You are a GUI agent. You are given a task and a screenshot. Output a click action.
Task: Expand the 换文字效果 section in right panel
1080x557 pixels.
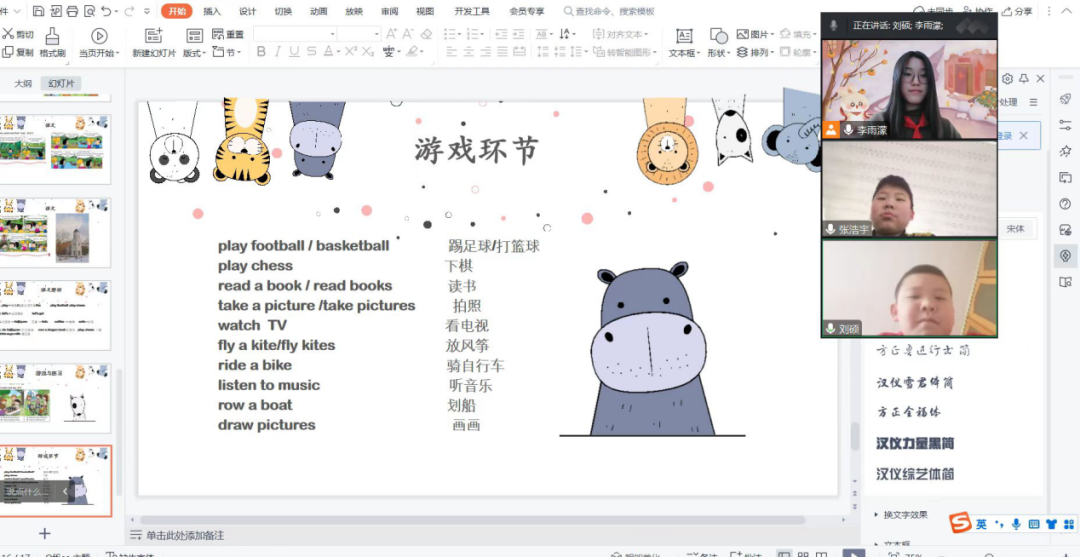point(904,514)
